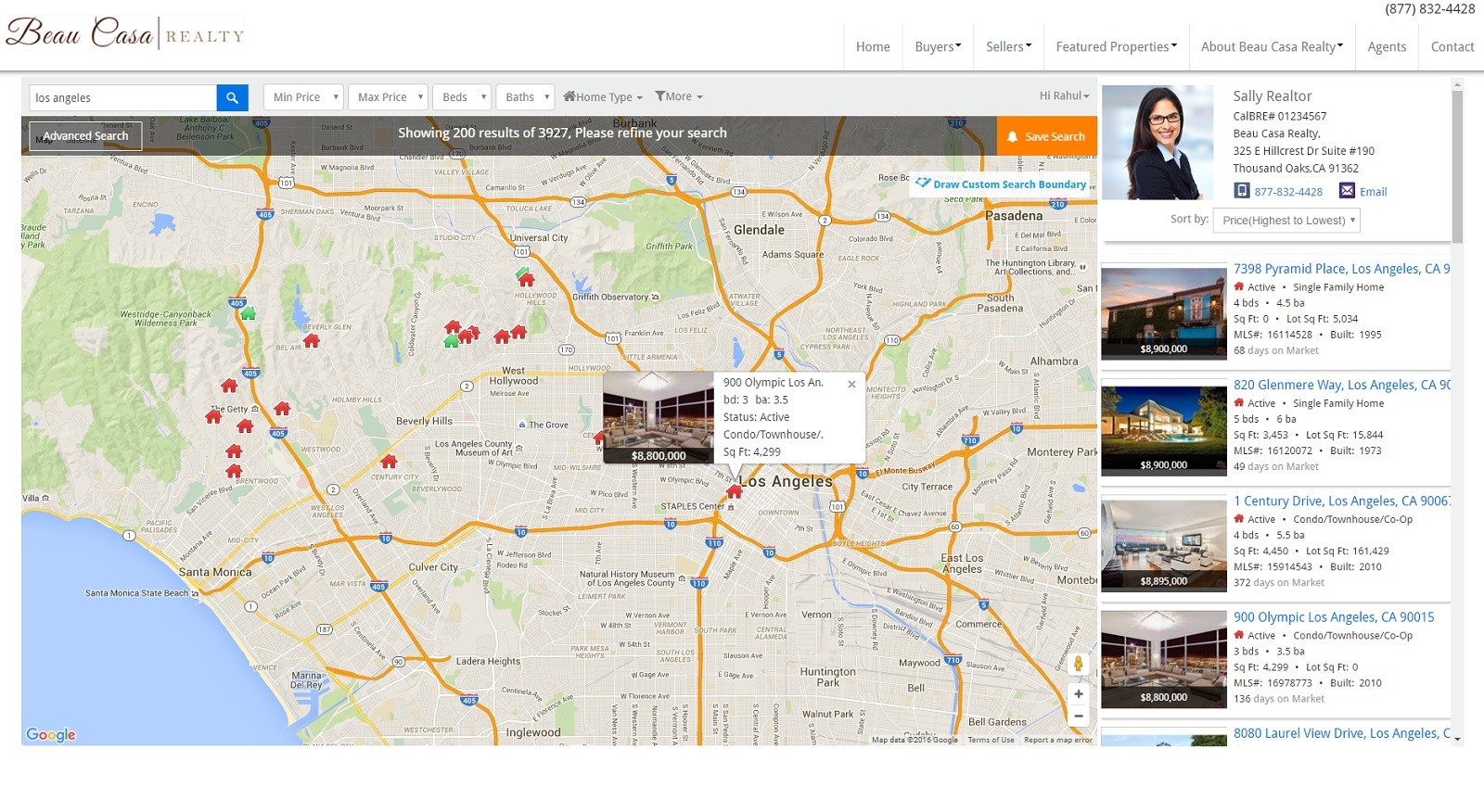Click the $8,895,000 listing thumbnail

pyautogui.click(x=1164, y=546)
